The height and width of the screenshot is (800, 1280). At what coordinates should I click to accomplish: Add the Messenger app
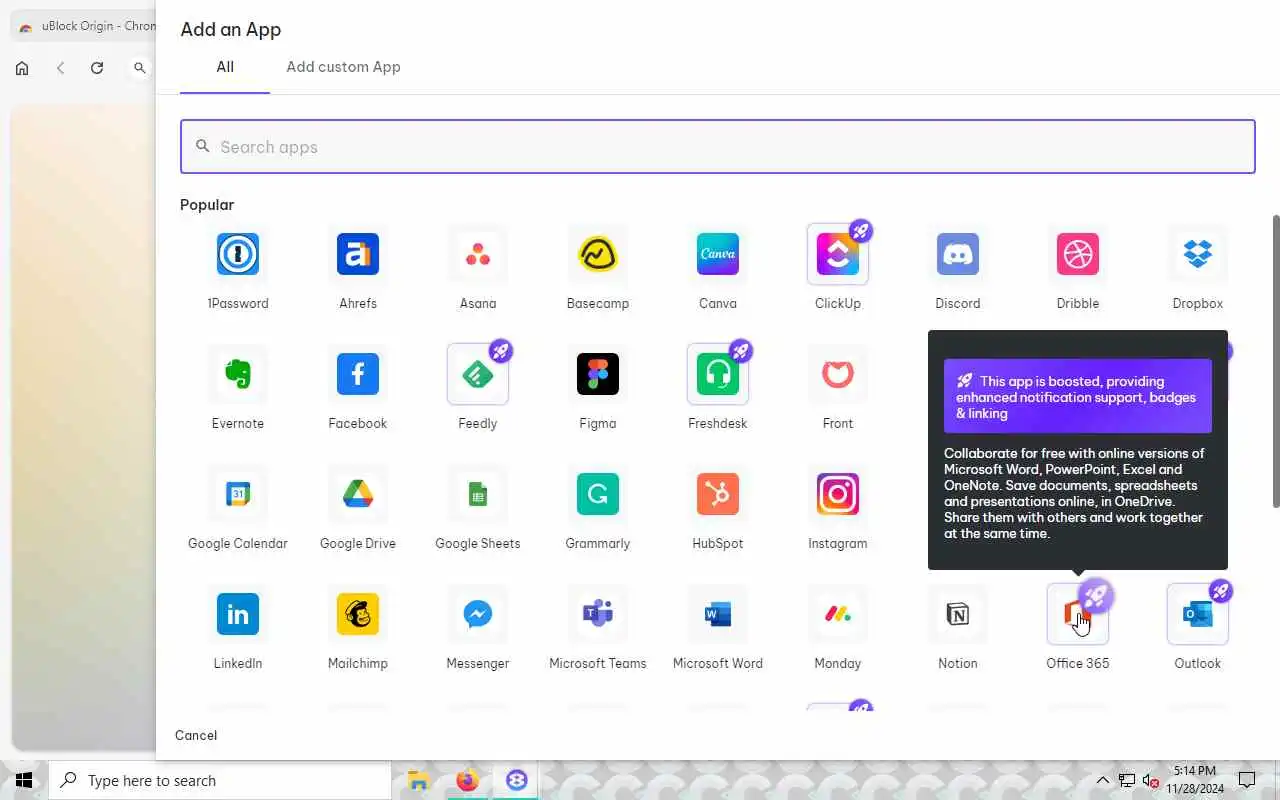(x=478, y=614)
